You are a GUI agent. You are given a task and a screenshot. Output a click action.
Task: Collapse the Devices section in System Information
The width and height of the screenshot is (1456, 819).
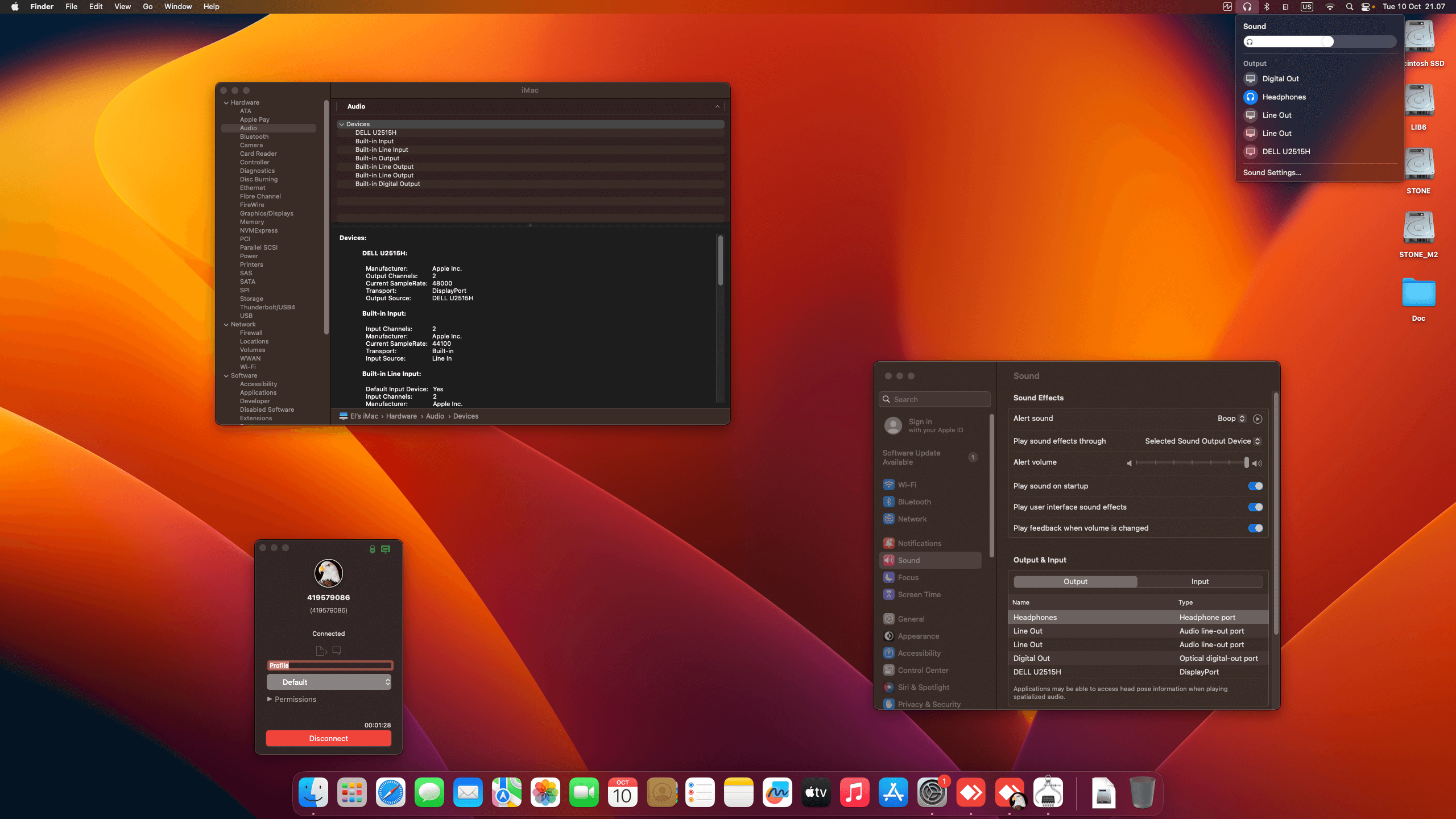point(342,124)
